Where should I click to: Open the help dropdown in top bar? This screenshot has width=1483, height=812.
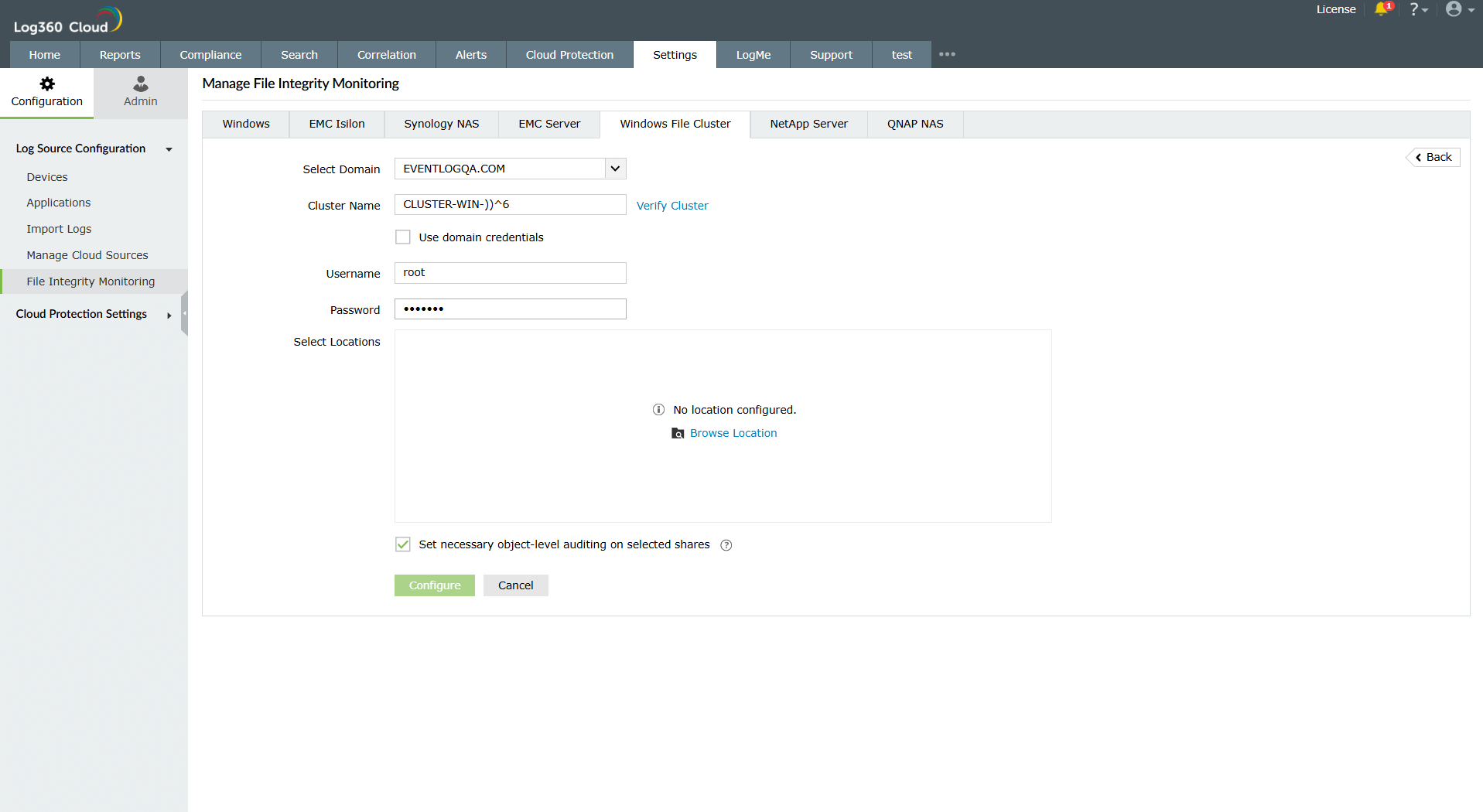[x=1419, y=9]
